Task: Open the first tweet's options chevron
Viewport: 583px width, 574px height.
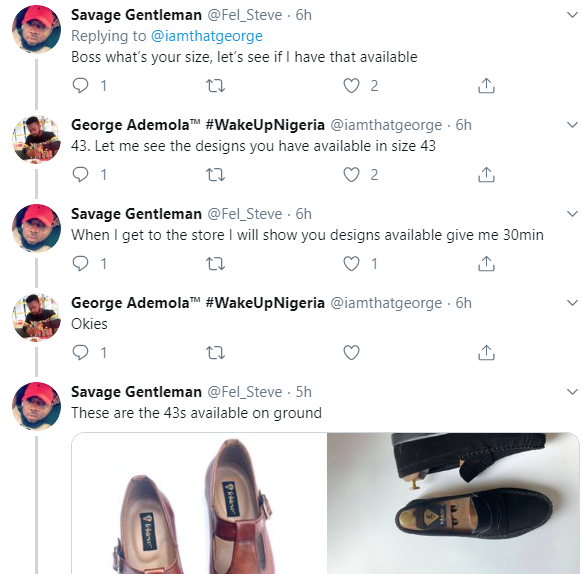Action: pos(572,15)
